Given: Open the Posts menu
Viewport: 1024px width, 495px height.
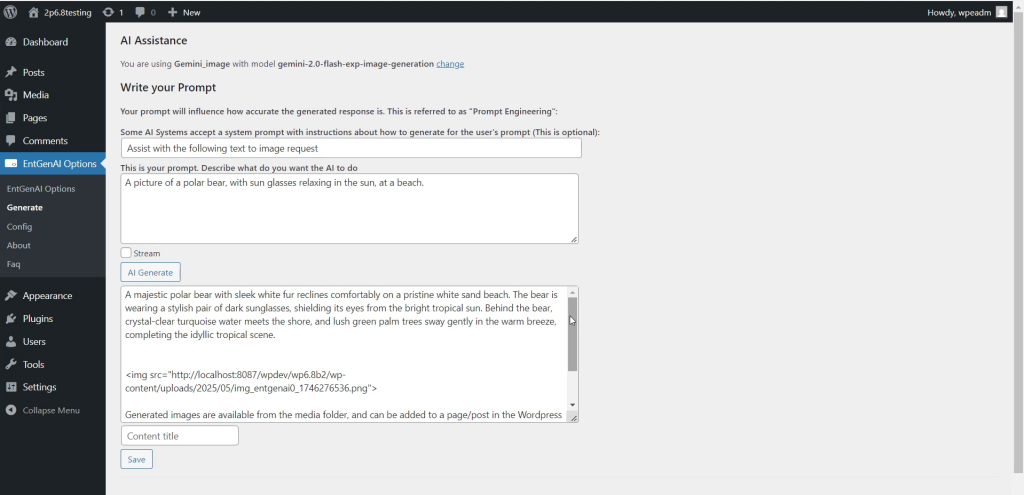Looking at the screenshot, I should [33, 72].
